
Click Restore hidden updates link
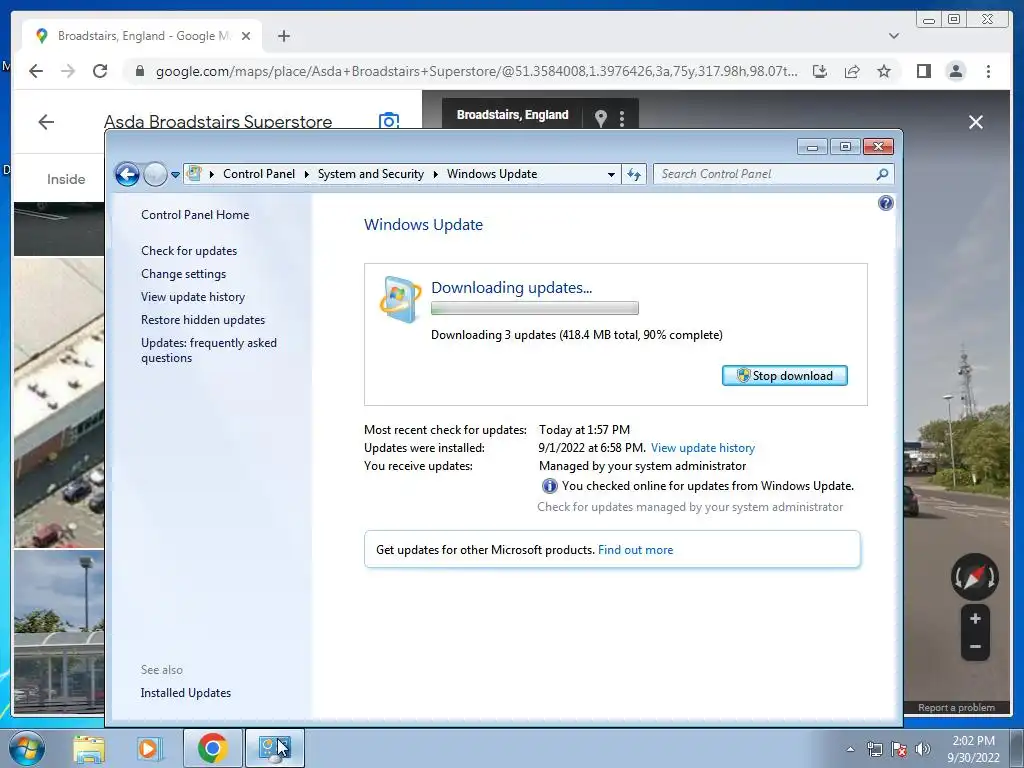click(x=203, y=320)
